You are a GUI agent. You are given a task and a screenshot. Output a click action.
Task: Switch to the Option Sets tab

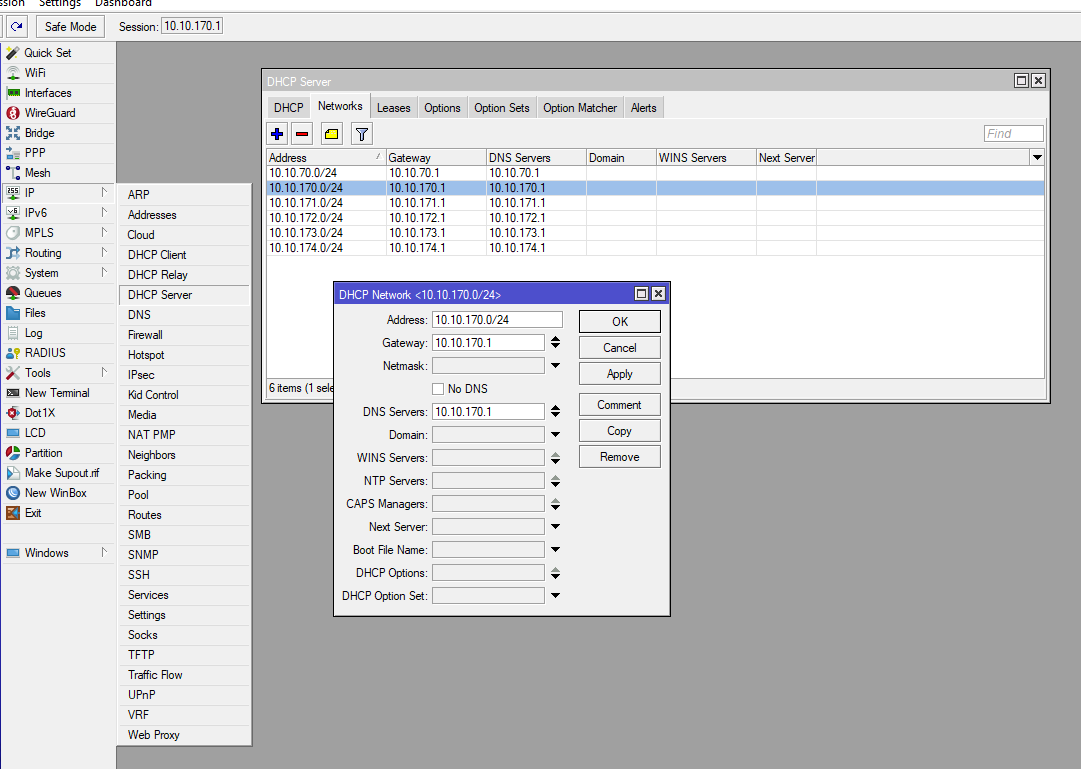pyautogui.click(x=502, y=108)
